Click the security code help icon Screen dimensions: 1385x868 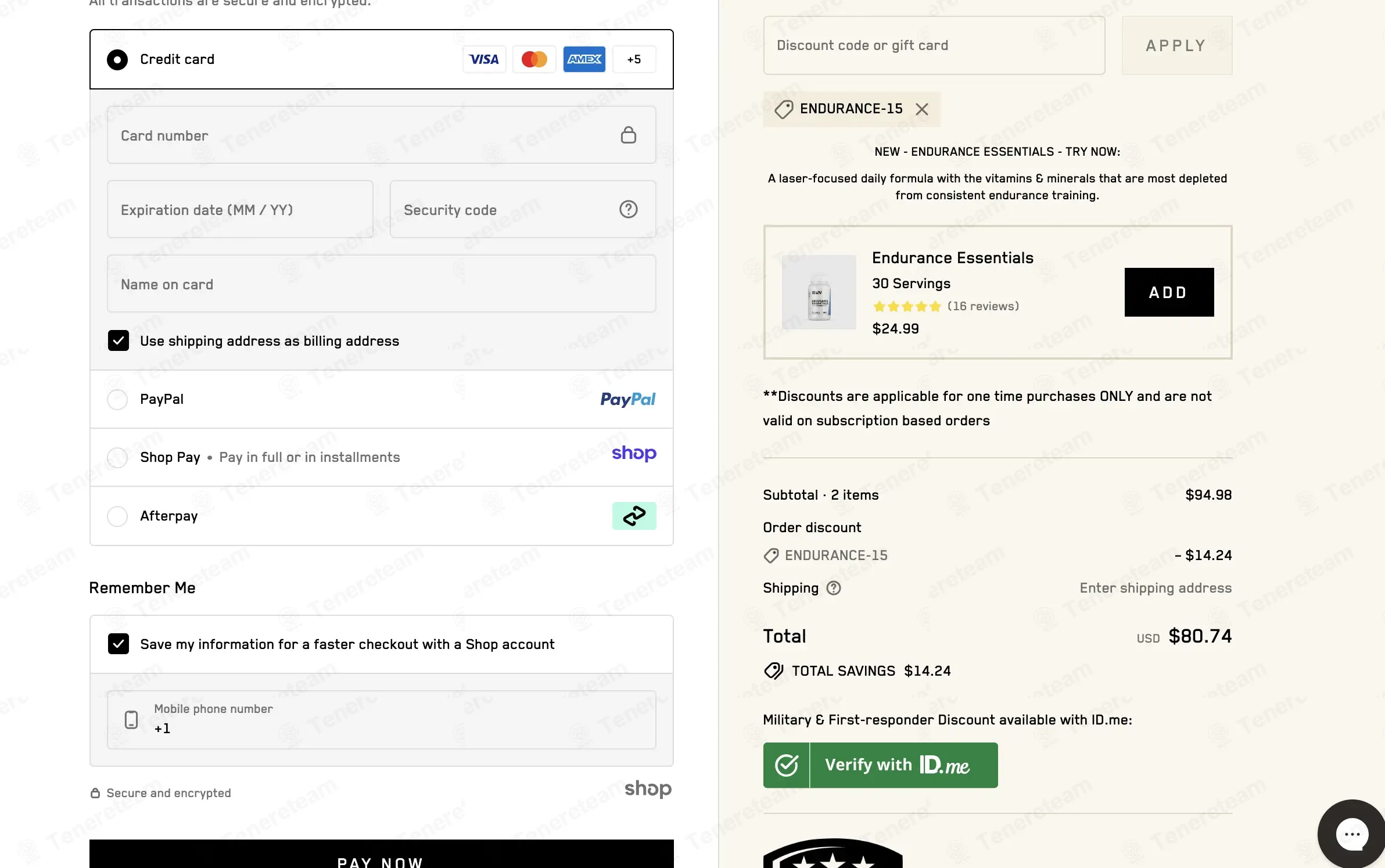click(x=628, y=209)
